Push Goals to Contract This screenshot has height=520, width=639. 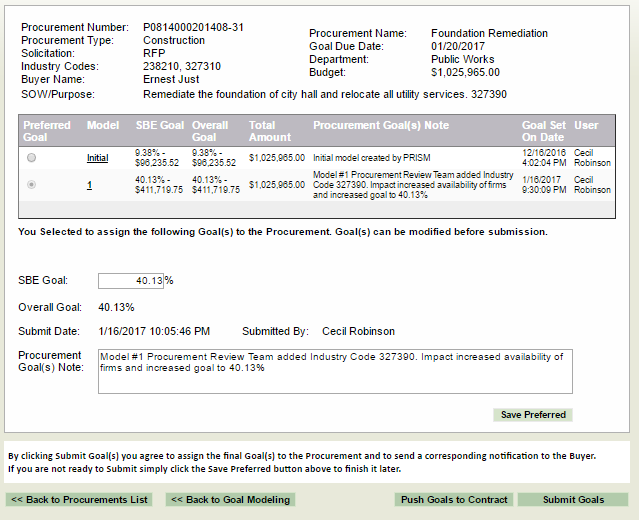click(454, 499)
